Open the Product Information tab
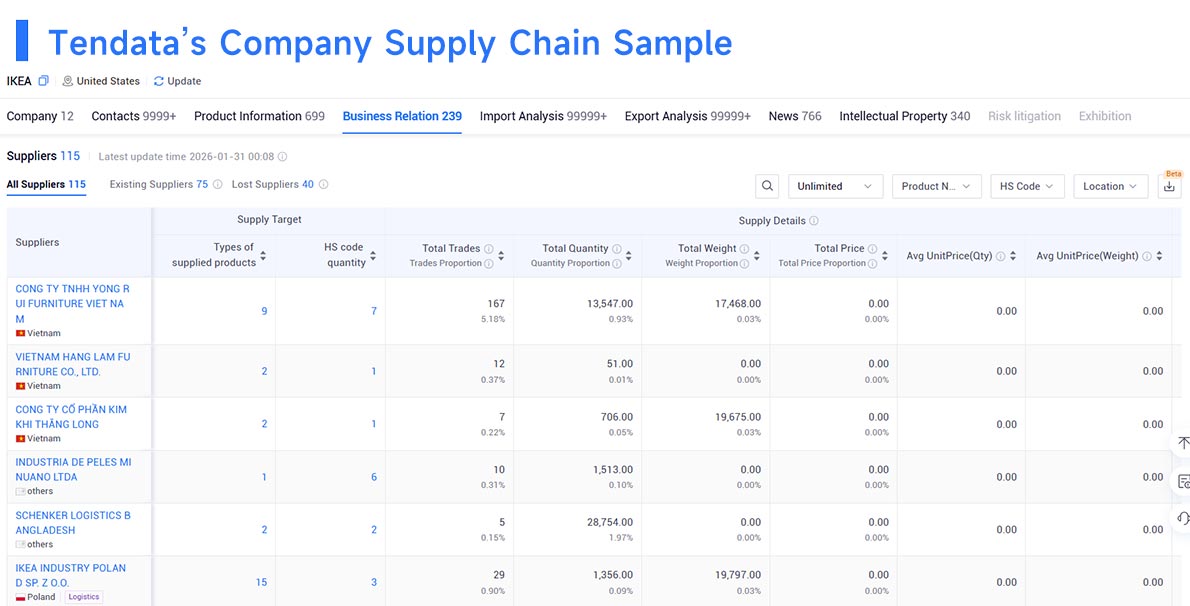This screenshot has height=606, width=1190. [260, 116]
